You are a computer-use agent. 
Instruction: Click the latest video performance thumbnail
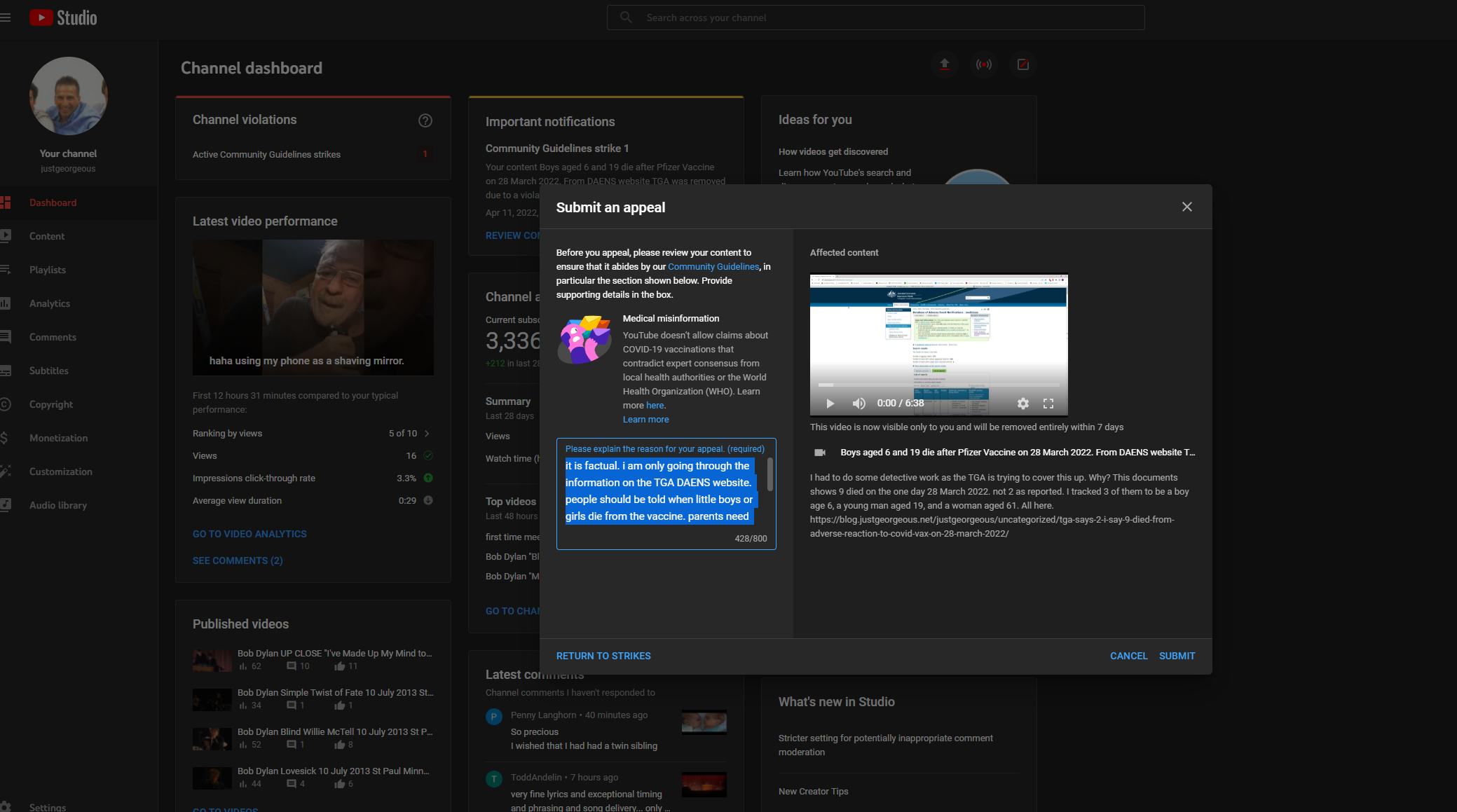[313, 308]
